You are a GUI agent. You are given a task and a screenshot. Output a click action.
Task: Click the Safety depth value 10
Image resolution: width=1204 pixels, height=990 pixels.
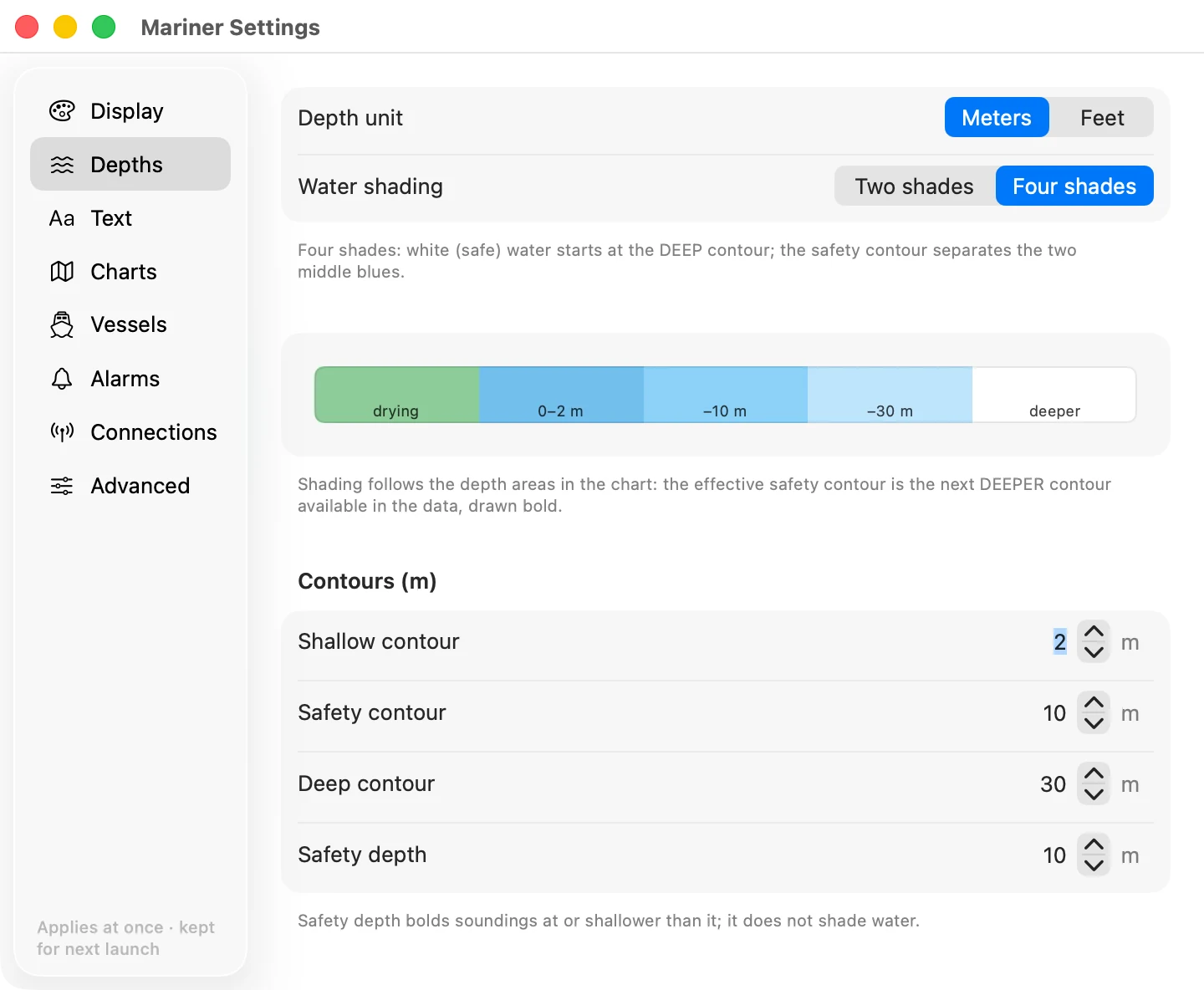point(1054,855)
